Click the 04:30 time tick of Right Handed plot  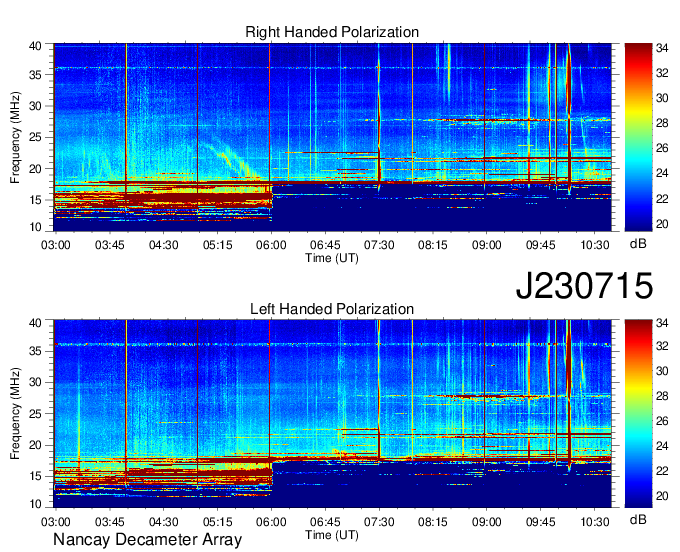163,245
